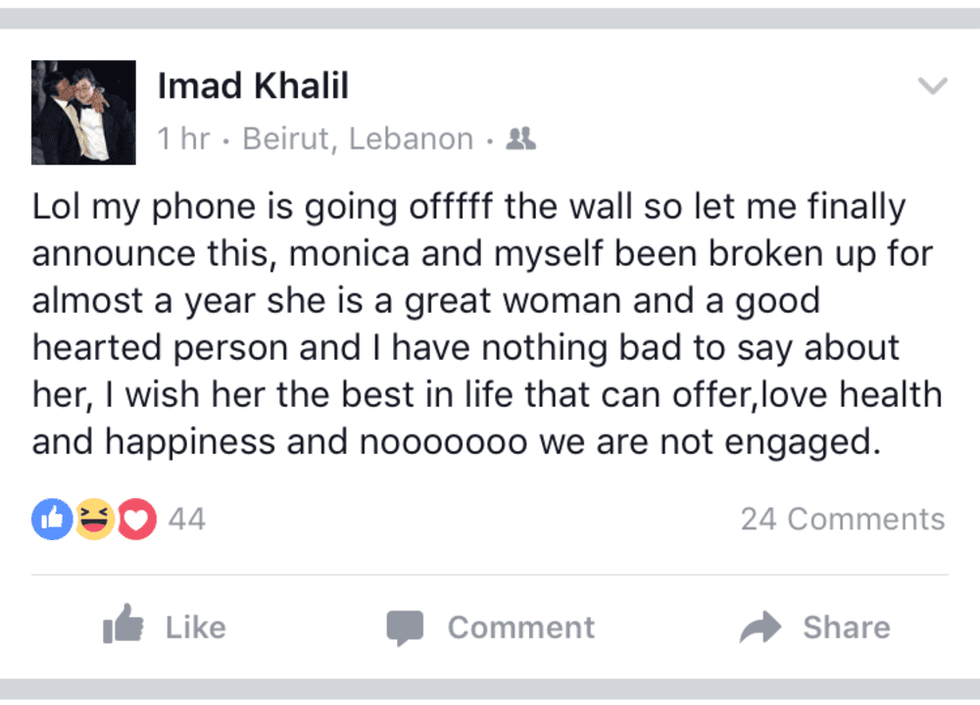Click the 44 reactions count
The height and width of the screenshot is (705, 980).
point(186,519)
